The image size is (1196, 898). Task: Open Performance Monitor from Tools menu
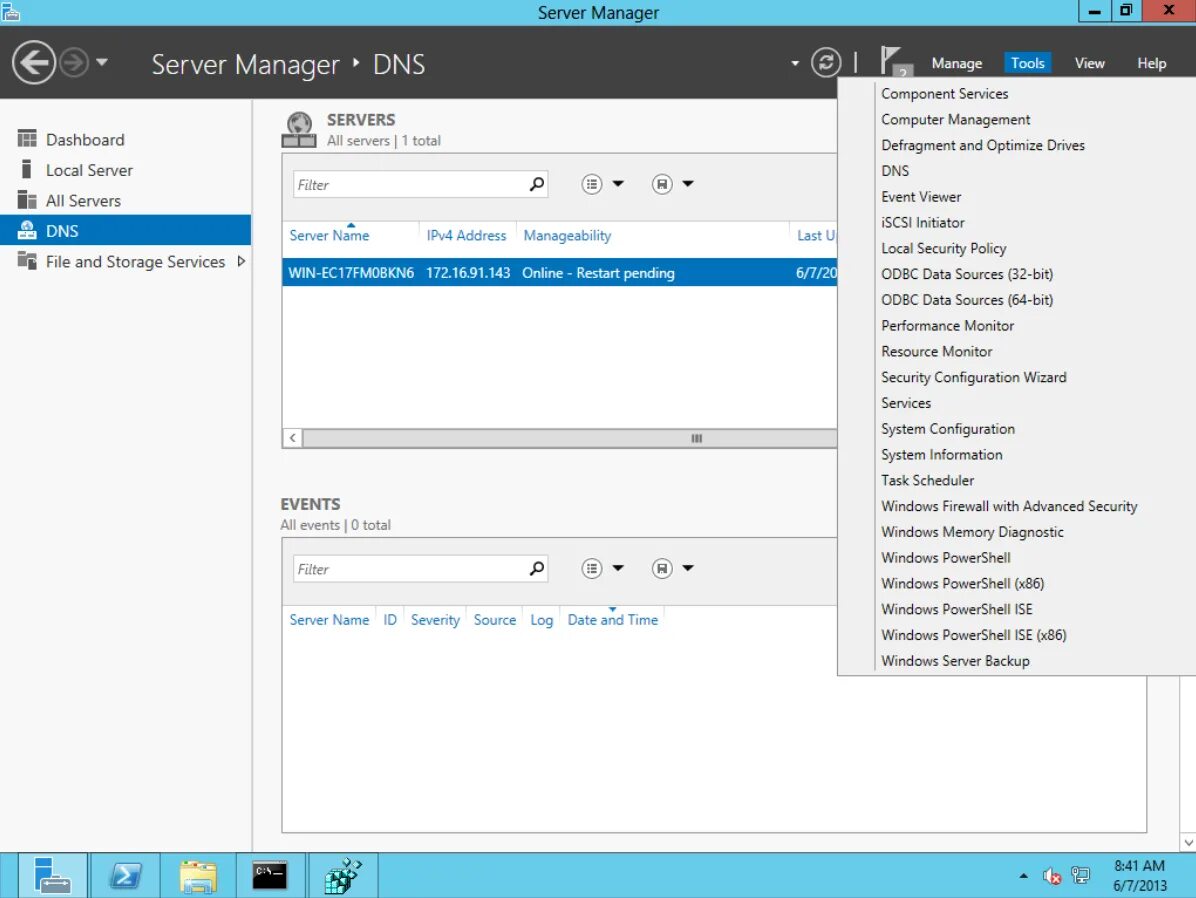(x=947, y=326)
